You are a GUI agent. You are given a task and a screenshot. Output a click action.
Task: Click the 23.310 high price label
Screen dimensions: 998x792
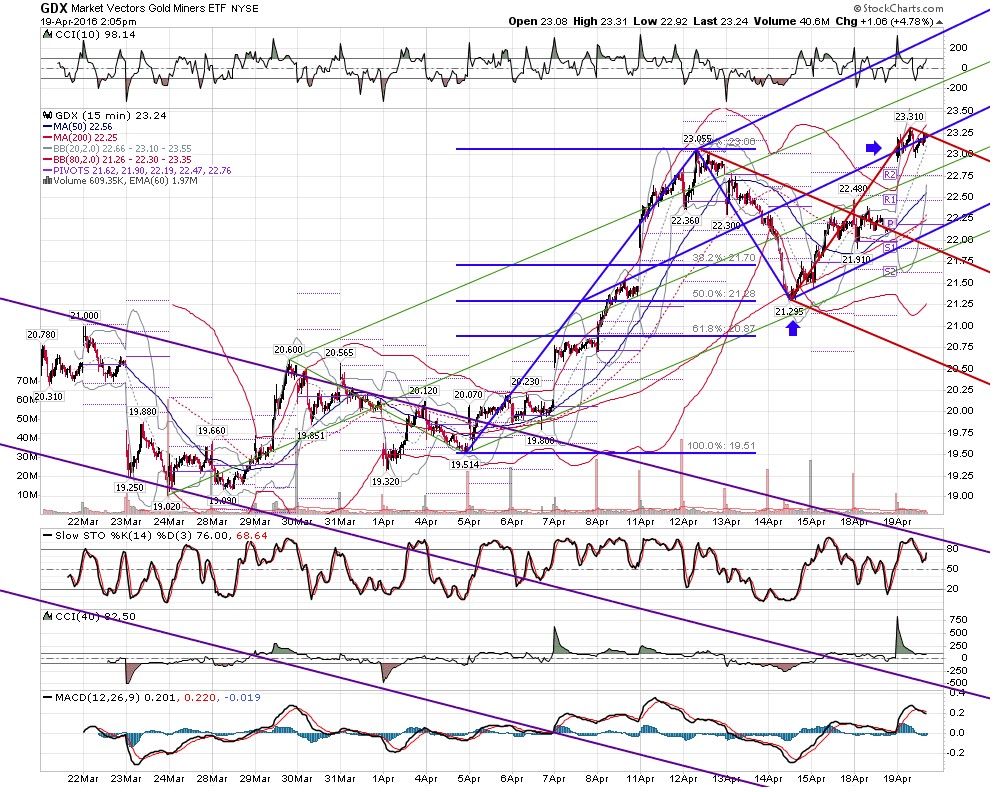[x=909, y=117]
